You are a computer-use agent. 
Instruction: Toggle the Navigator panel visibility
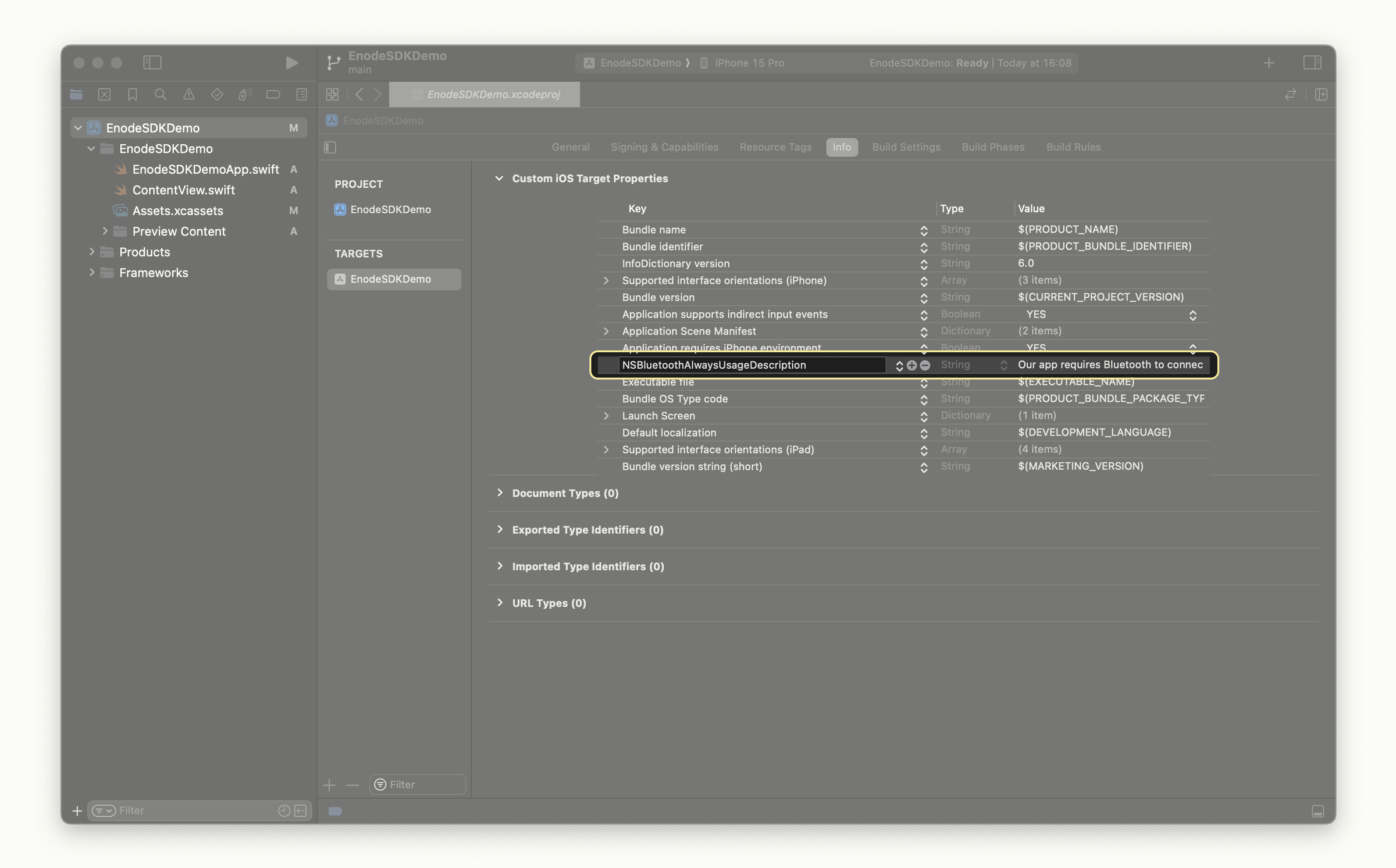pos(152,62)
